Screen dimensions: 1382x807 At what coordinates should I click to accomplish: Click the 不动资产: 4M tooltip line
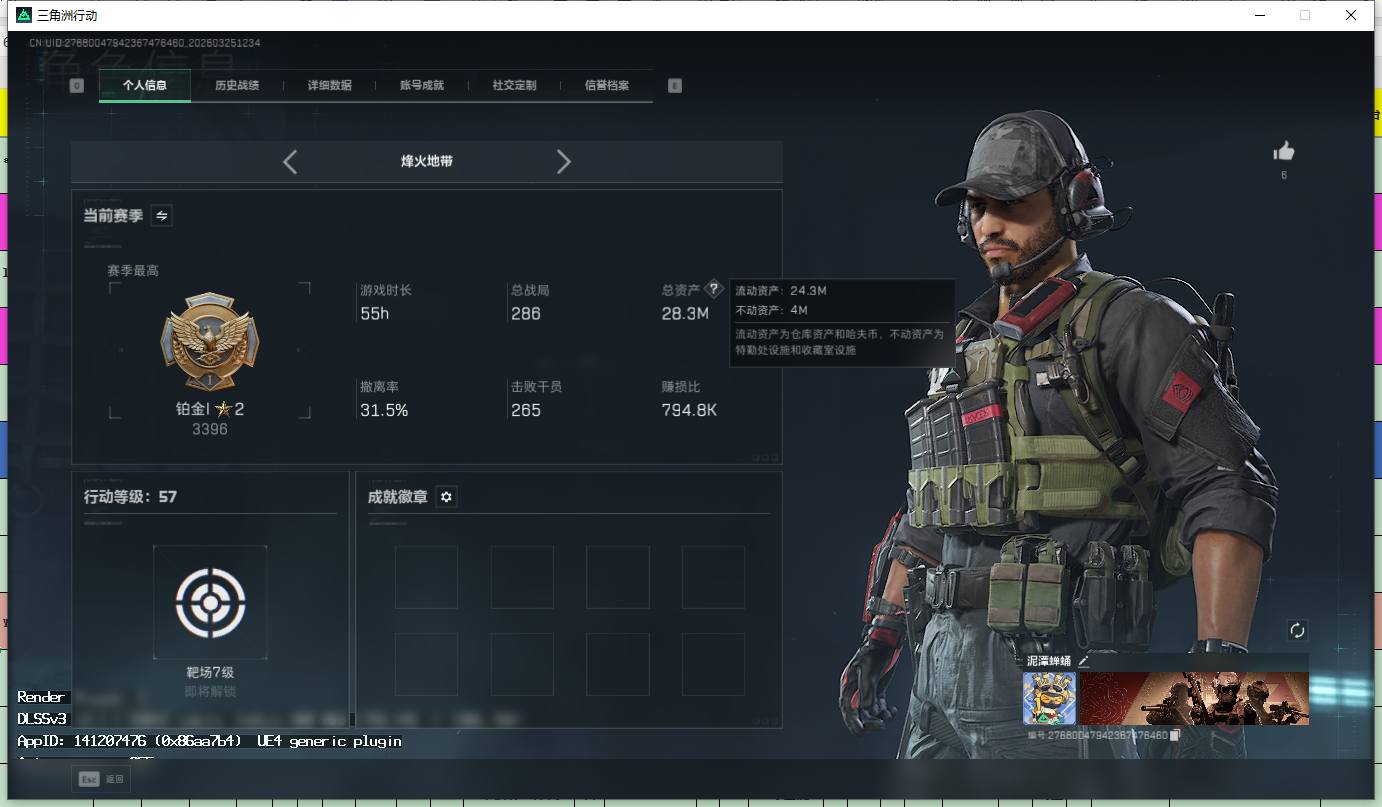click(x=771, y=310)
